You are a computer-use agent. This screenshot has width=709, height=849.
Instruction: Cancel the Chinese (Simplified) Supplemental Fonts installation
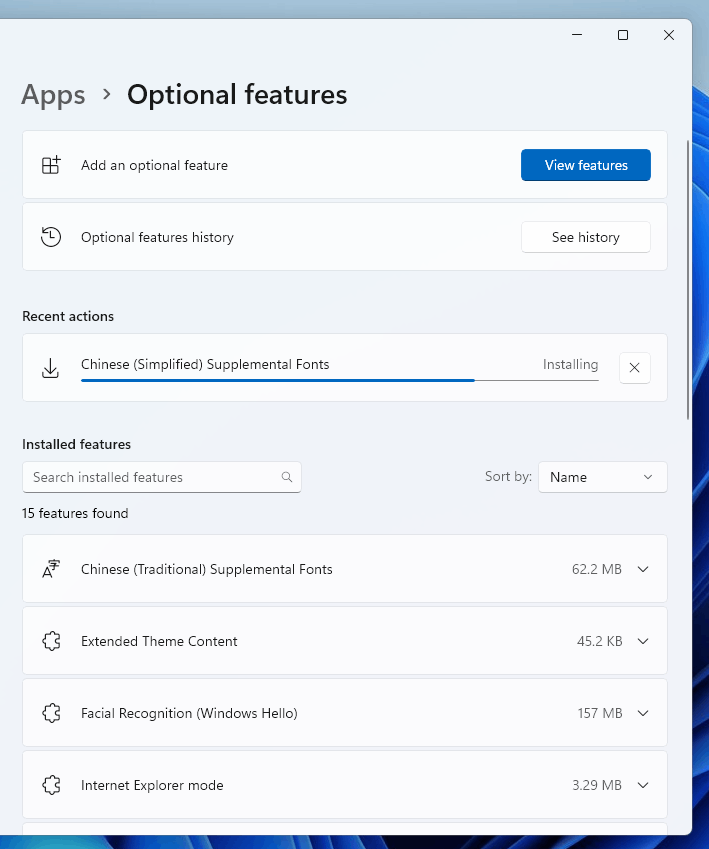pos(635,368)
